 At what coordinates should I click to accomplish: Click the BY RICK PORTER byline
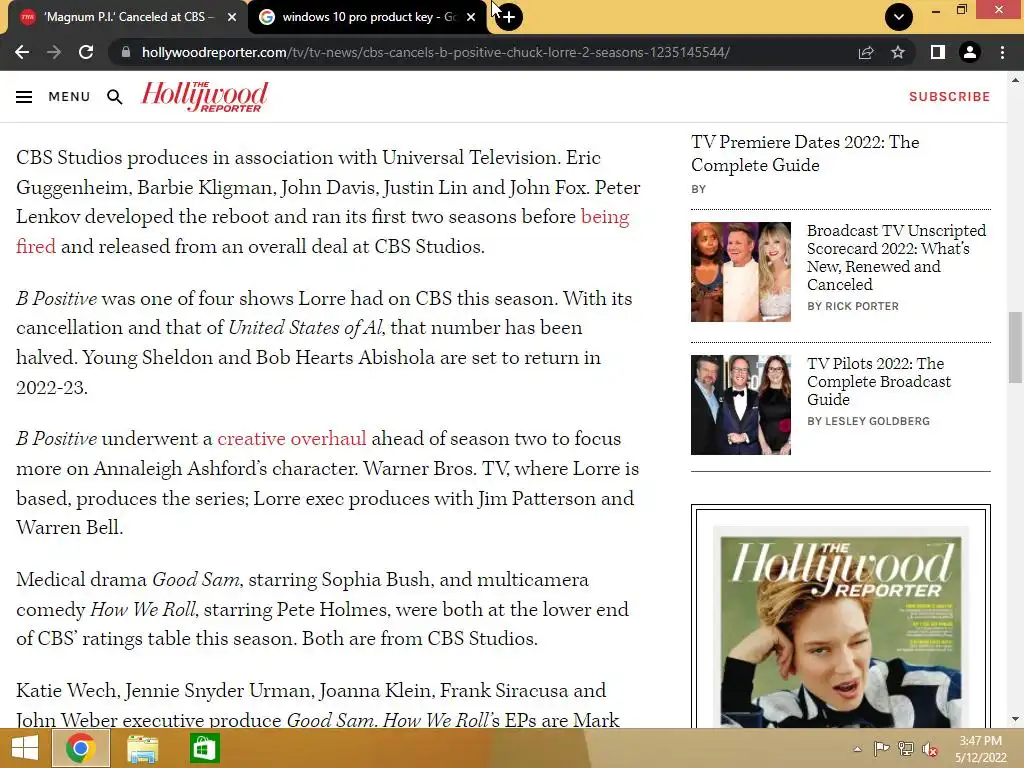coord(853,306)
